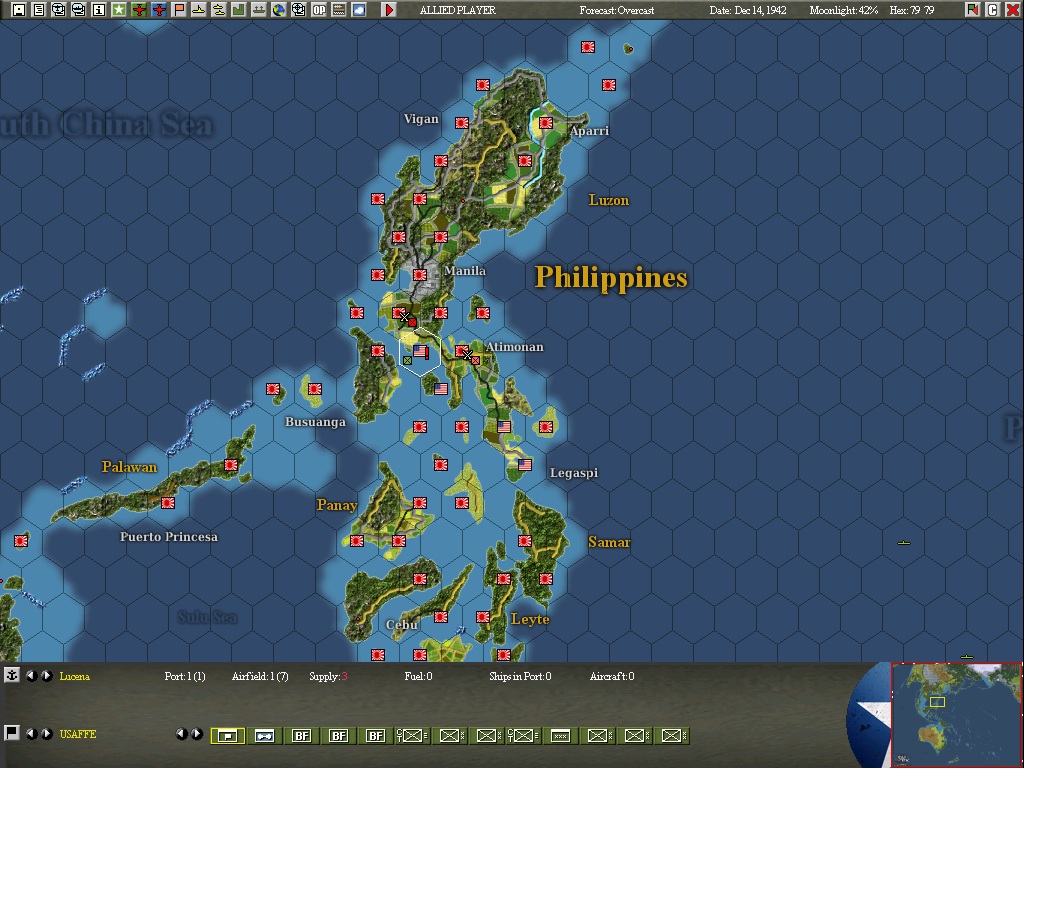The height and width of the screenshot is (898, 1061).
Task: Page unit list left with arrow
Action: point(181,734)
